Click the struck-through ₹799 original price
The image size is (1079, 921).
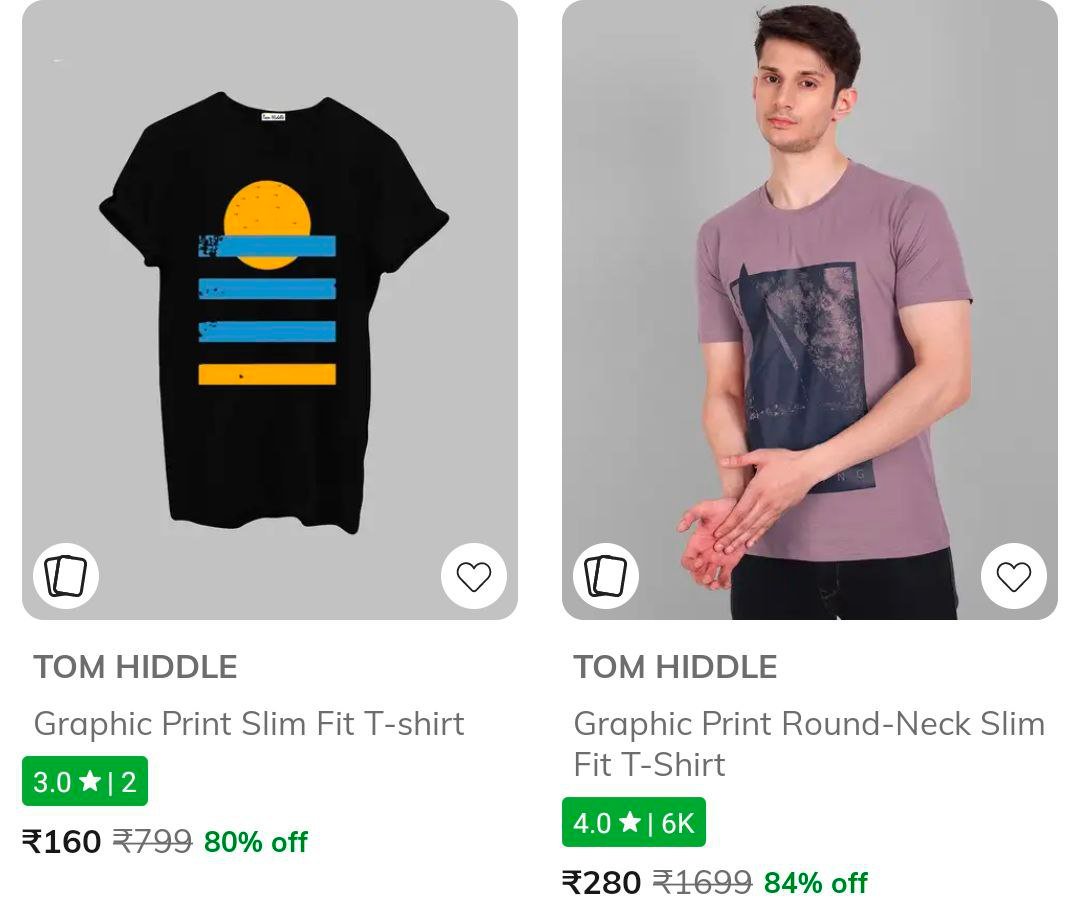(x=152, y=842)
